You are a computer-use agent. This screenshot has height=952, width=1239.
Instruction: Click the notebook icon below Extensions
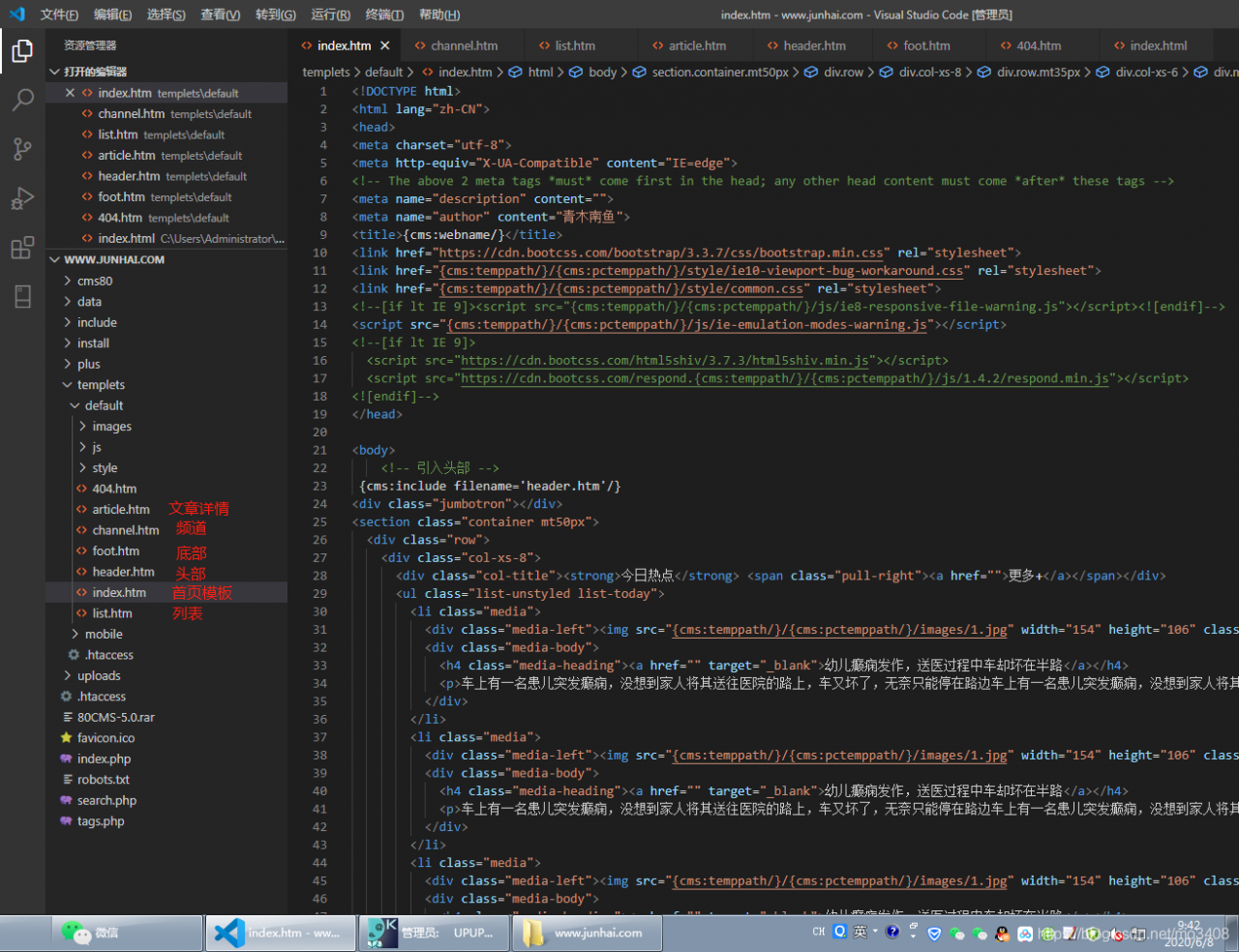(22, 296)
